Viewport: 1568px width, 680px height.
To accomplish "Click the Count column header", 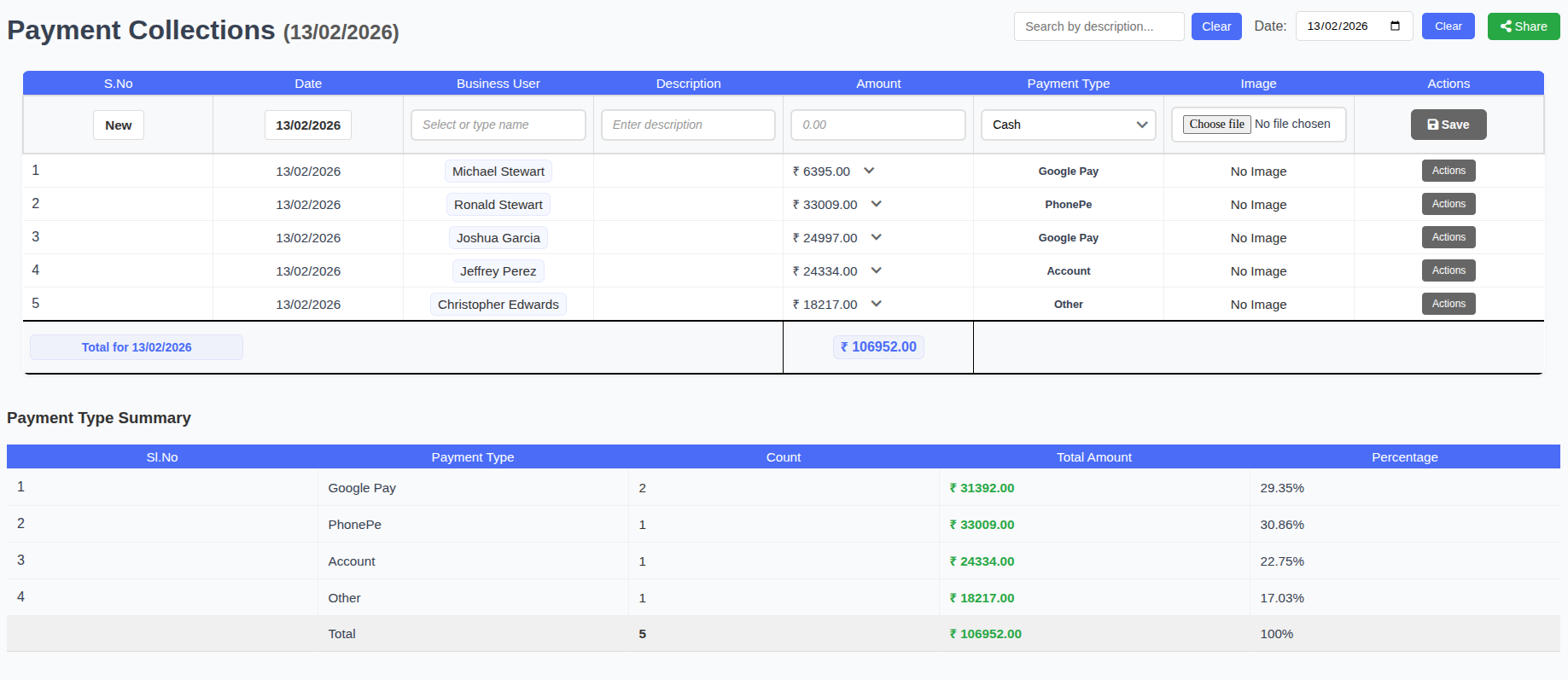I will 784,457.
